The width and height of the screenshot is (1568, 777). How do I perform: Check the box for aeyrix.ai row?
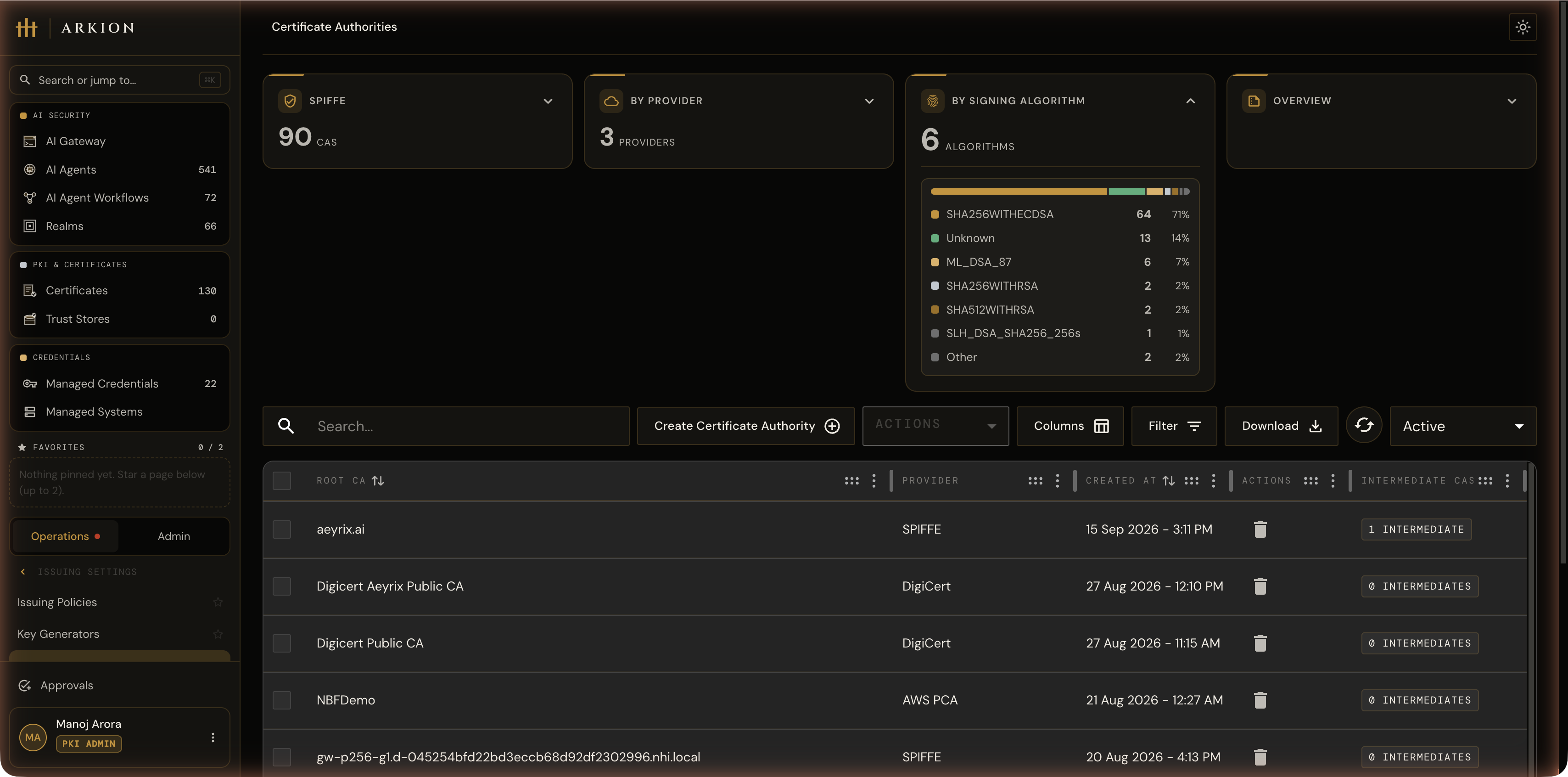coord(282,529)
